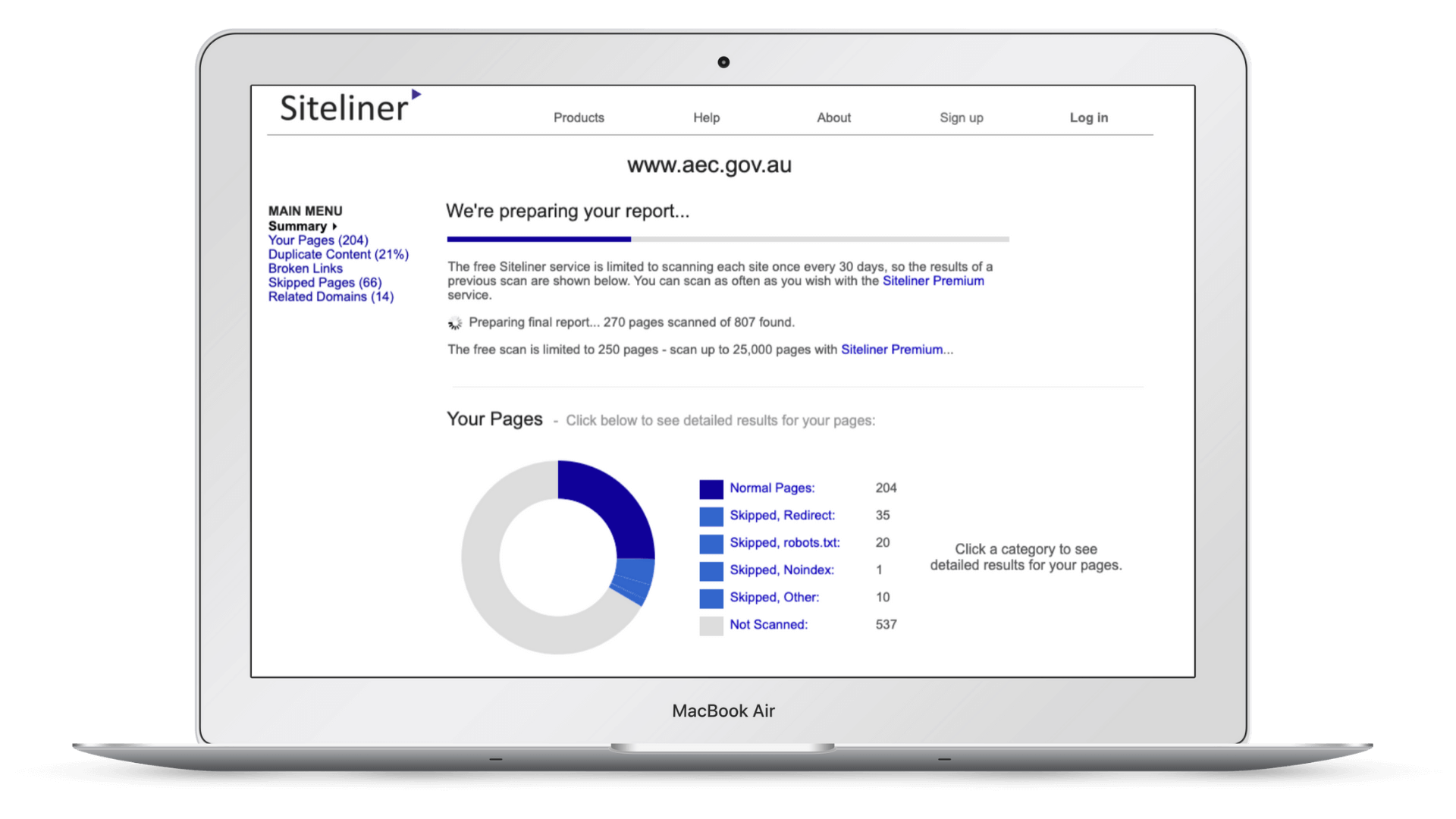
Task: Open Duplicate Content (21%) link
Action: coord(338,254)
